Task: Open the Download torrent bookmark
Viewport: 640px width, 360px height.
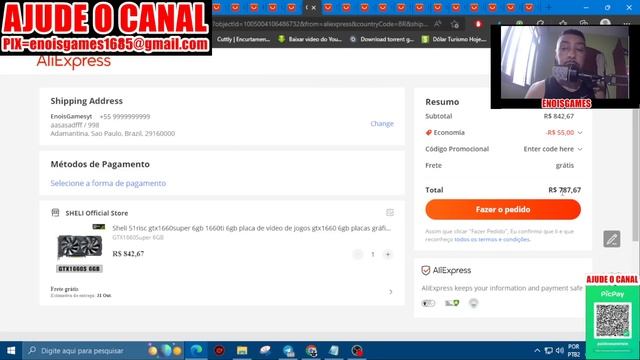Action: coord(382,39)
